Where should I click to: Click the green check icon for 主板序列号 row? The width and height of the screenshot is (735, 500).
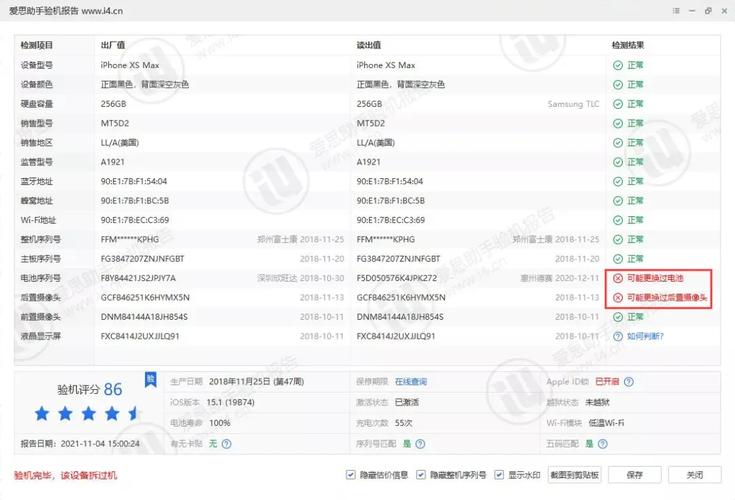(618, 259)
